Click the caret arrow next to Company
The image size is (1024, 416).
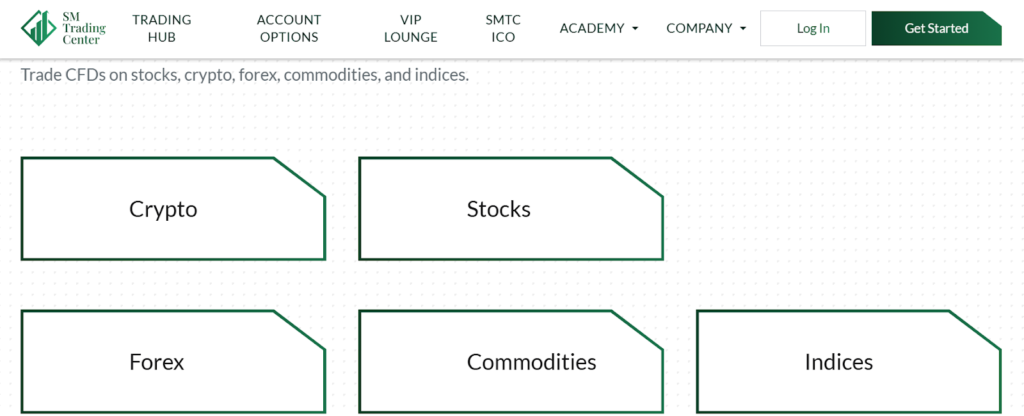pos(743,29)
